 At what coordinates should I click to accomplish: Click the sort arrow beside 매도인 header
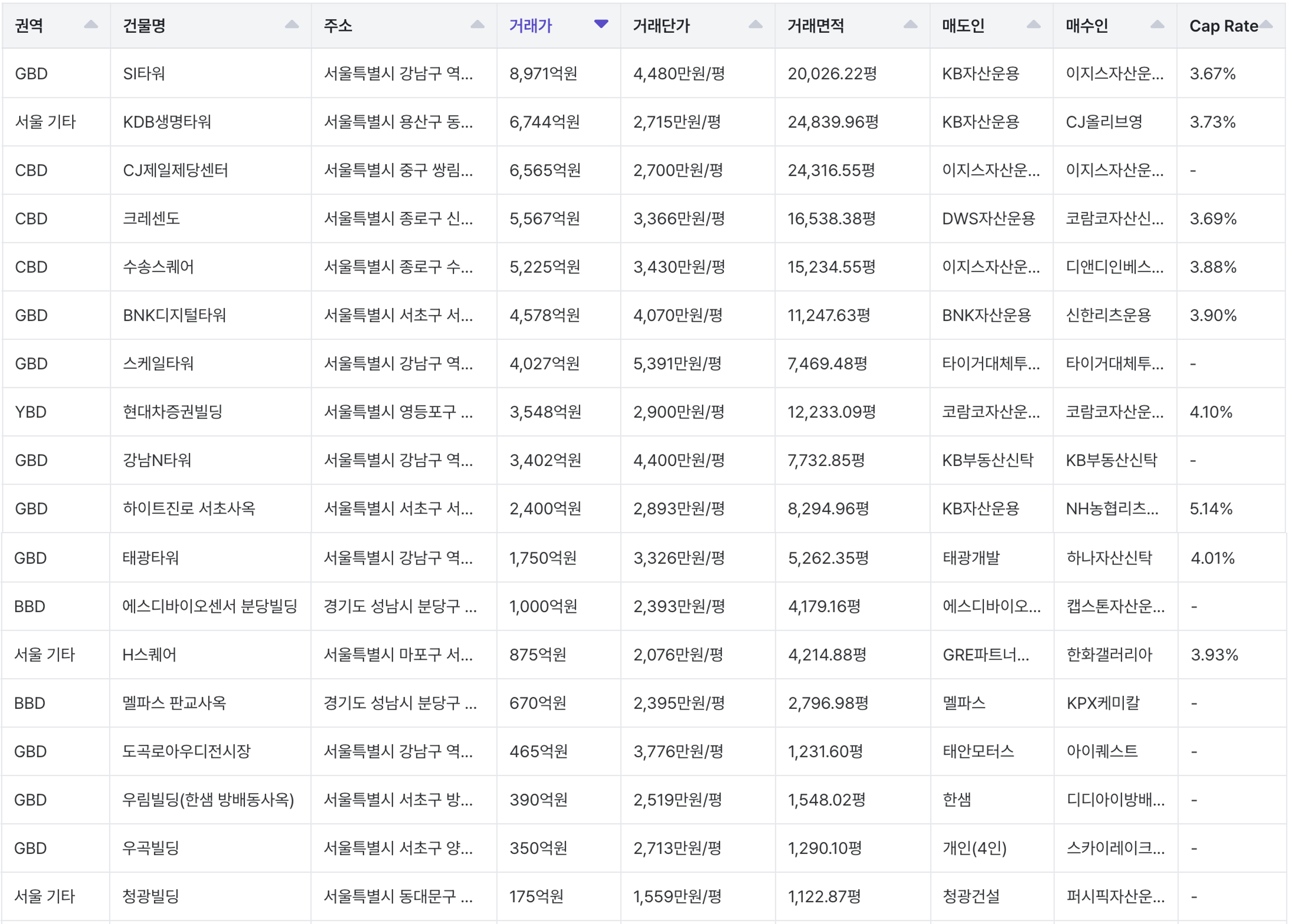[1034, 24]
